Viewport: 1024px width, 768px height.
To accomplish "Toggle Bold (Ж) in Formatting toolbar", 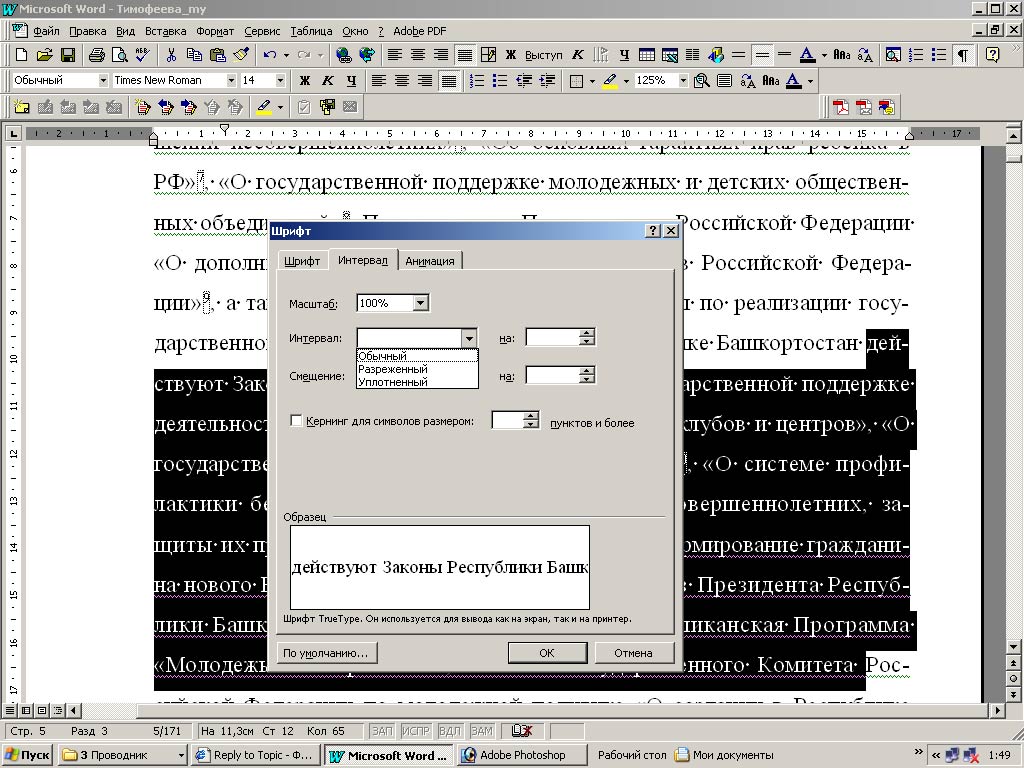I will (x=304, y=81).
